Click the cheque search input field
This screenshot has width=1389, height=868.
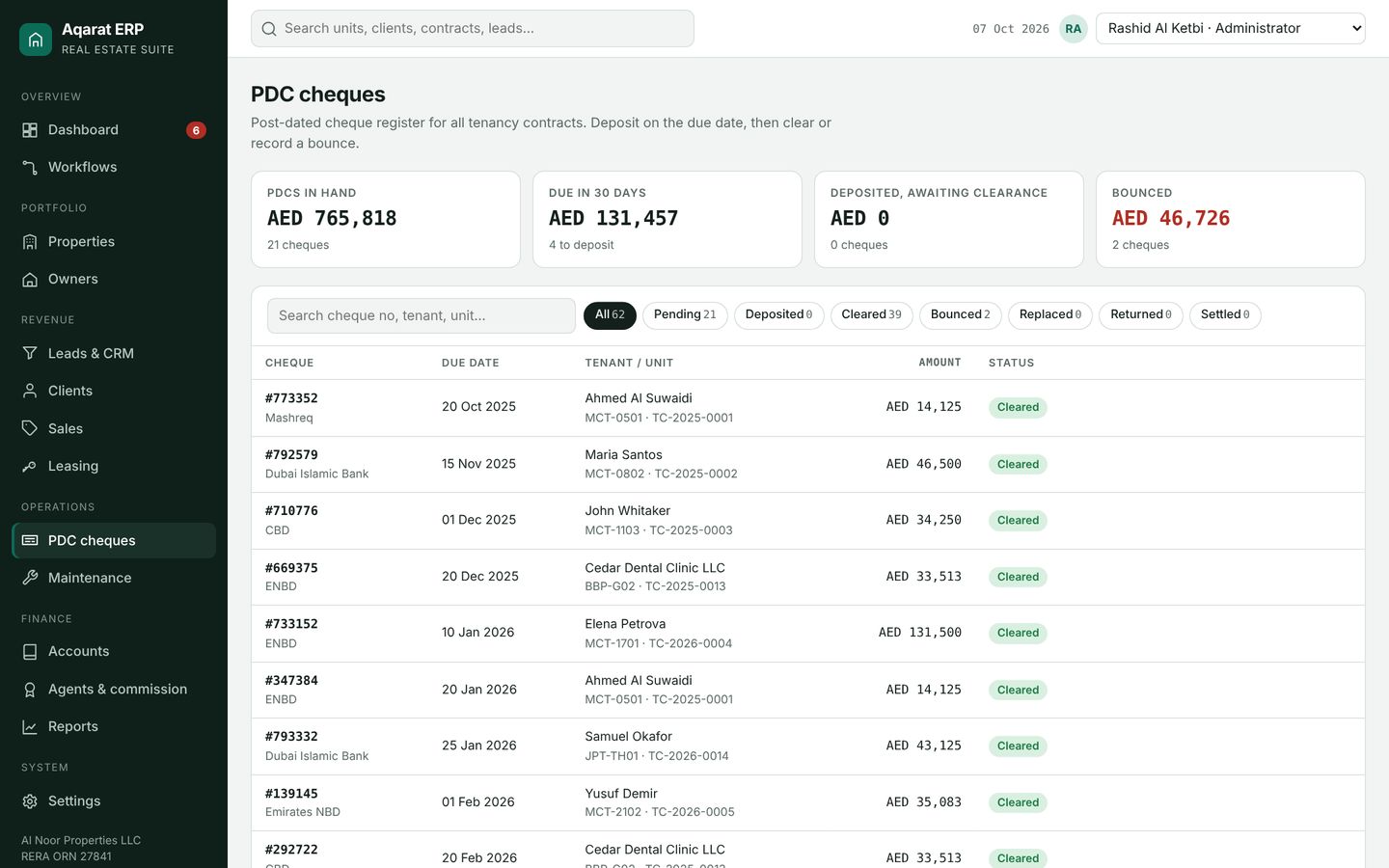(422, 316)
